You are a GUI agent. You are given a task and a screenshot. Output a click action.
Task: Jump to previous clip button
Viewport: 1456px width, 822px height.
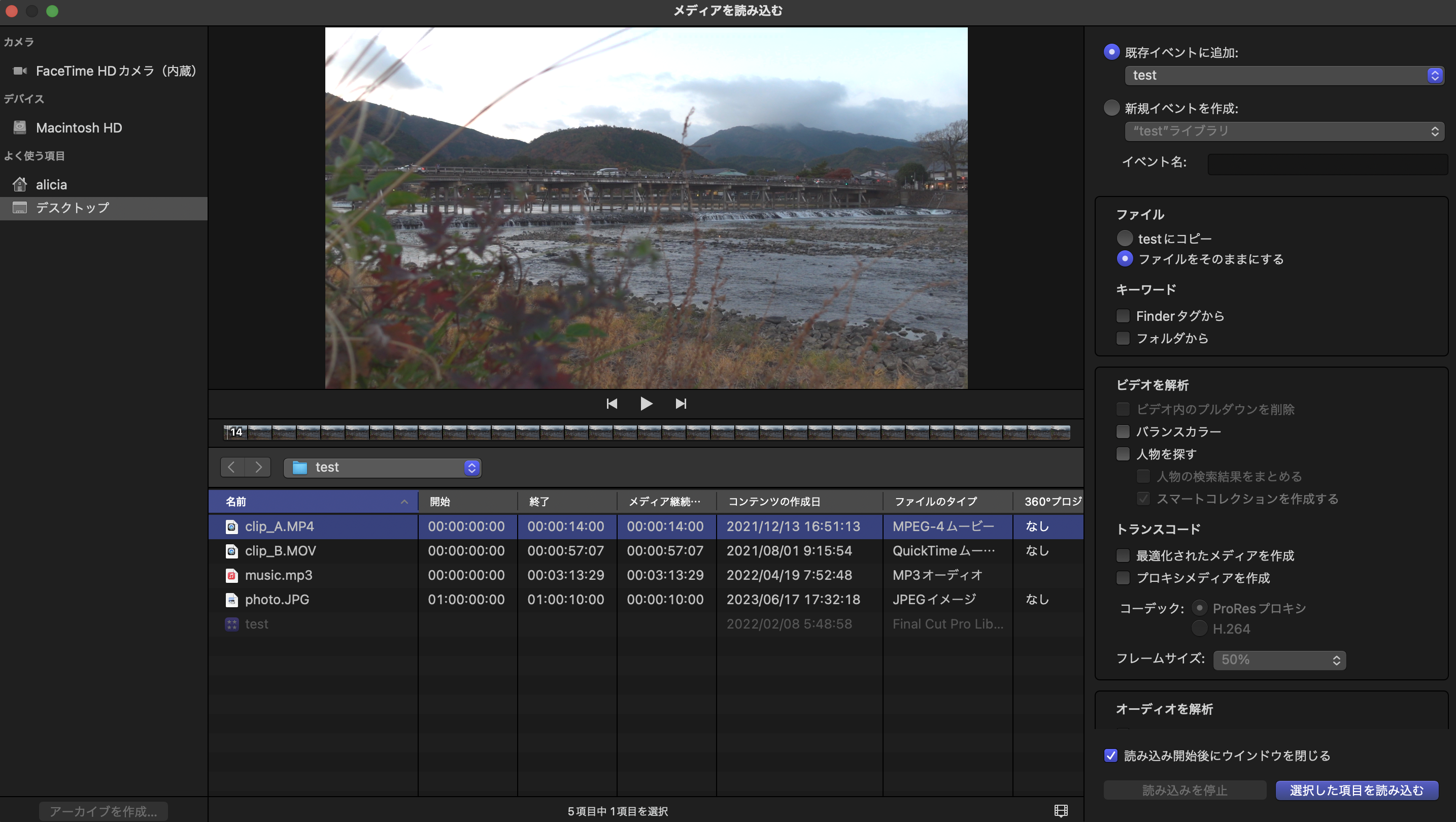[612, 403]
